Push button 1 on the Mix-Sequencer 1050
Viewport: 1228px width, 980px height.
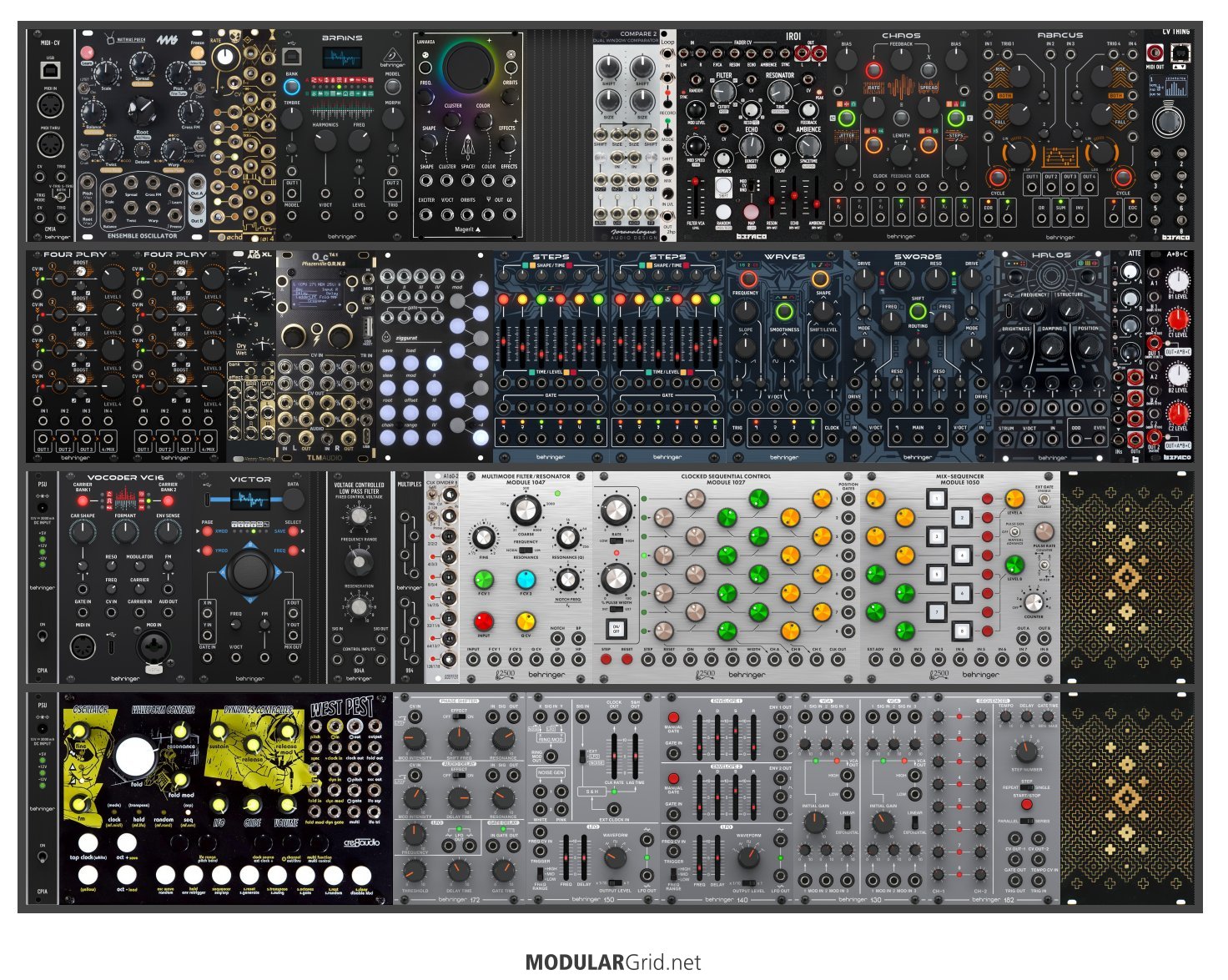click(937, 499)
